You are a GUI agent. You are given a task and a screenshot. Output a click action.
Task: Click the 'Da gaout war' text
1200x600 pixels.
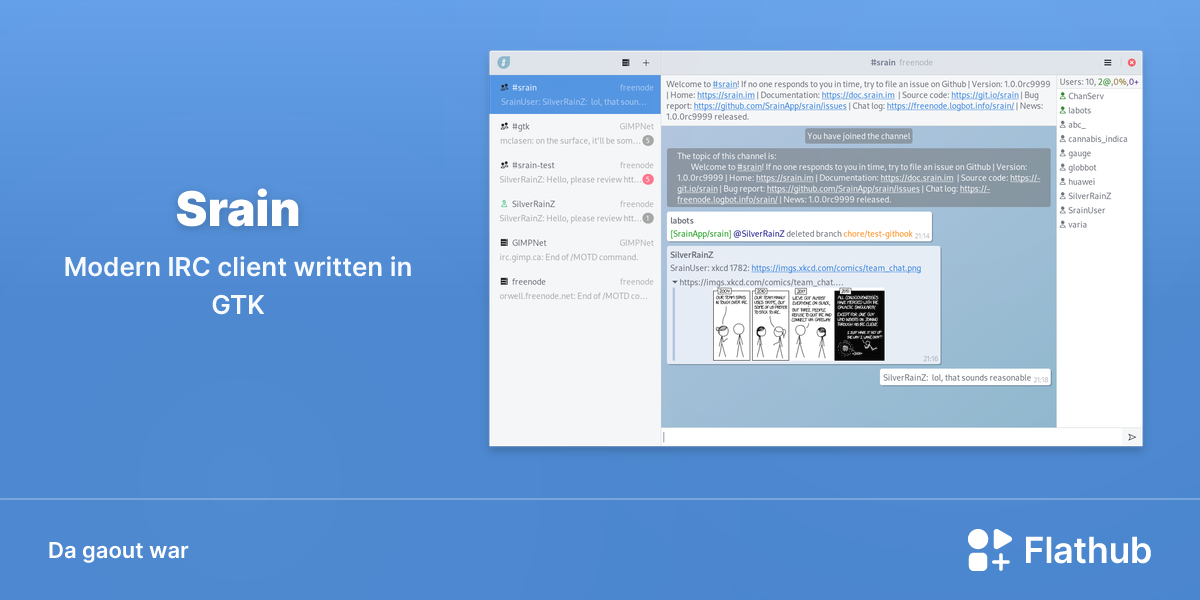pos(118,550)
